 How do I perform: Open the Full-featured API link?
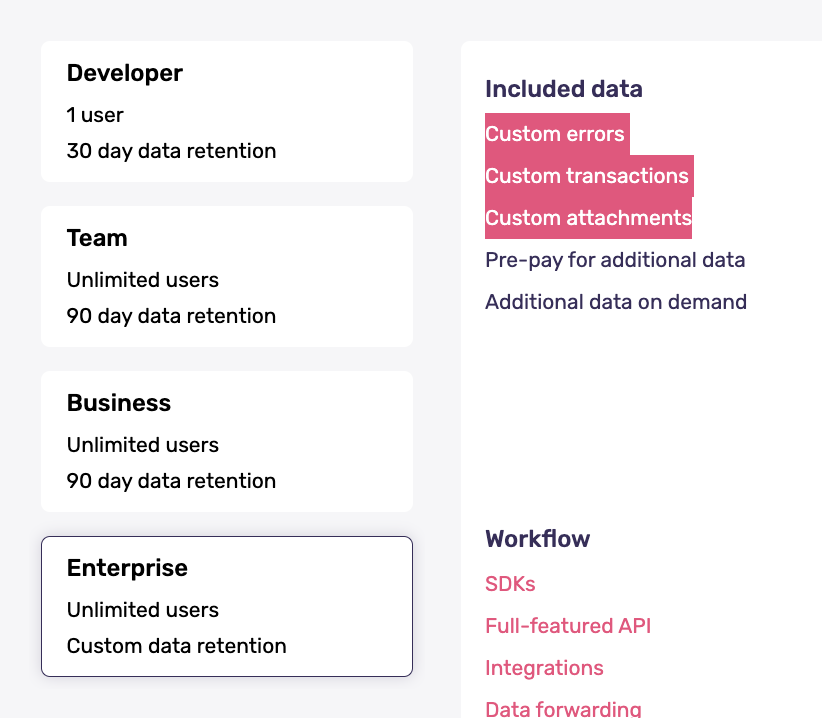click(568, 626)
